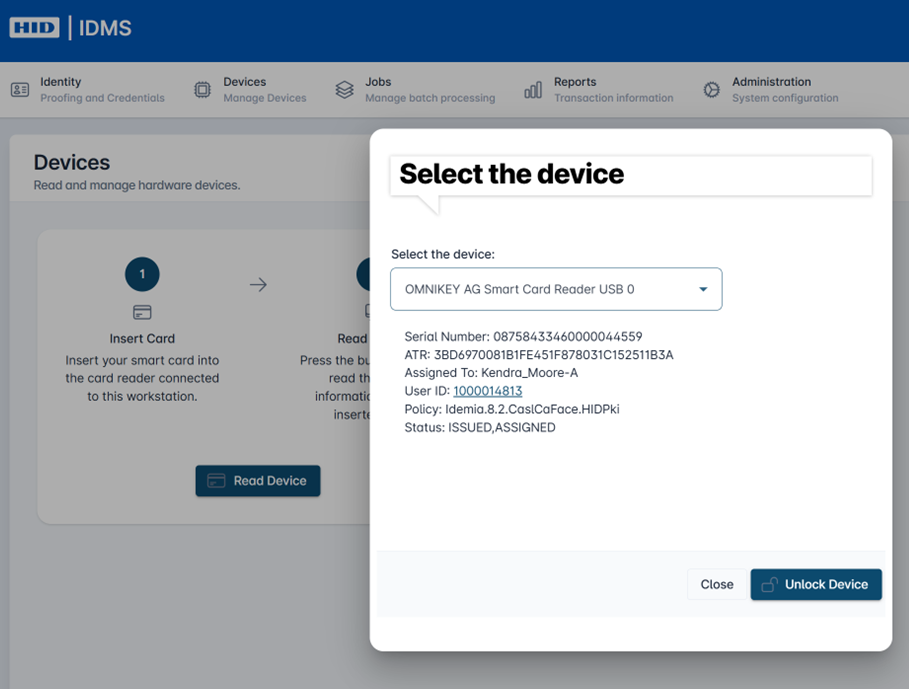The image size is (909, 689).
Task: Click the Serial Number line
Action: tap(523, 337)
